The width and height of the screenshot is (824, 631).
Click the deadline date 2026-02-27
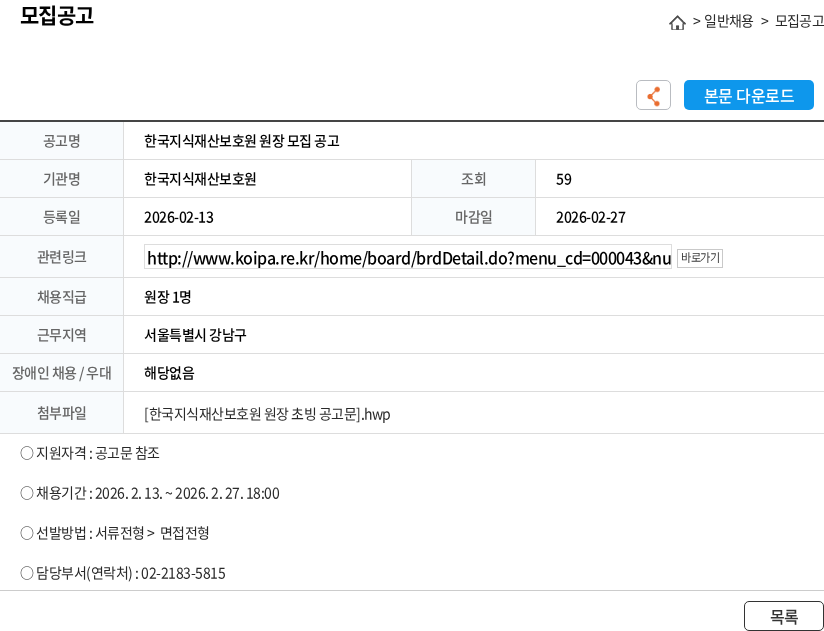pos(591,218)
